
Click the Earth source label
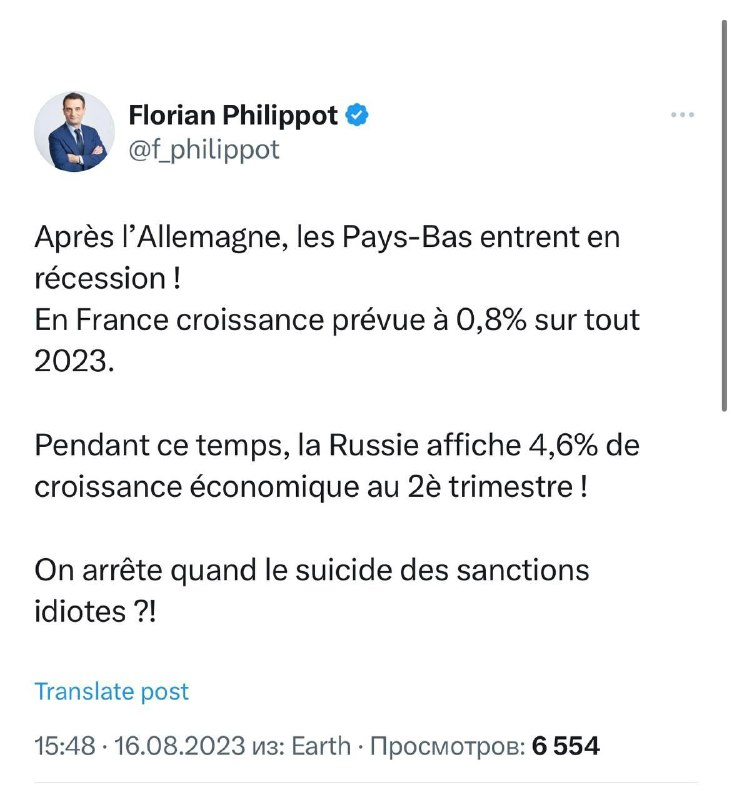click(x=321, y=746)
